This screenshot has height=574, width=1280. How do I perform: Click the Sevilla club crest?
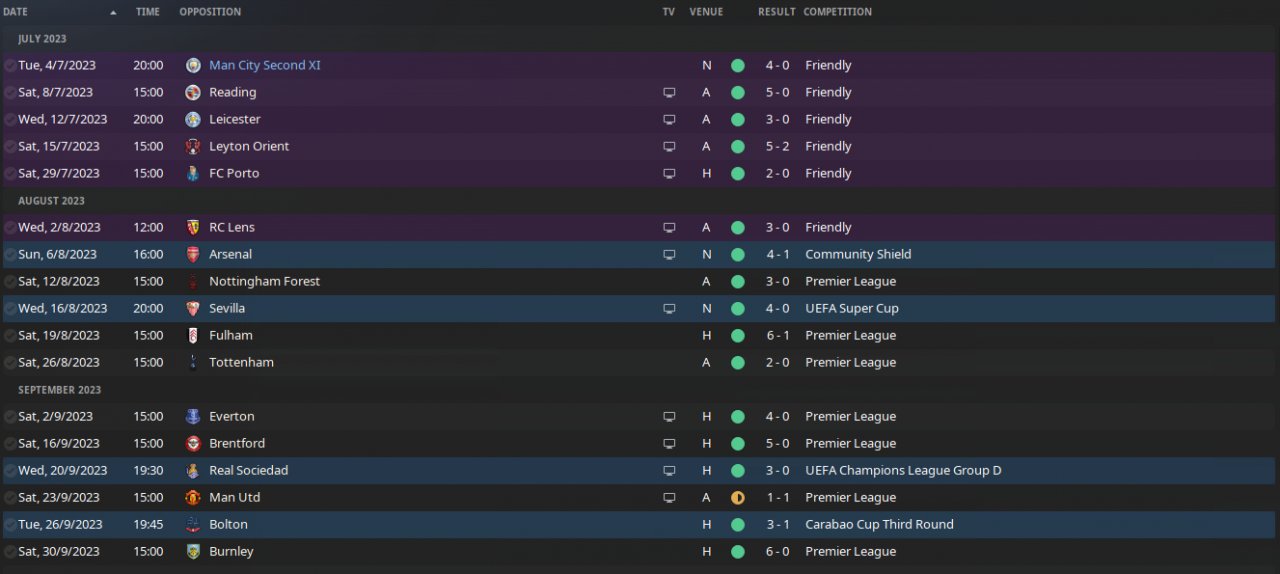(x=193, y=309)
